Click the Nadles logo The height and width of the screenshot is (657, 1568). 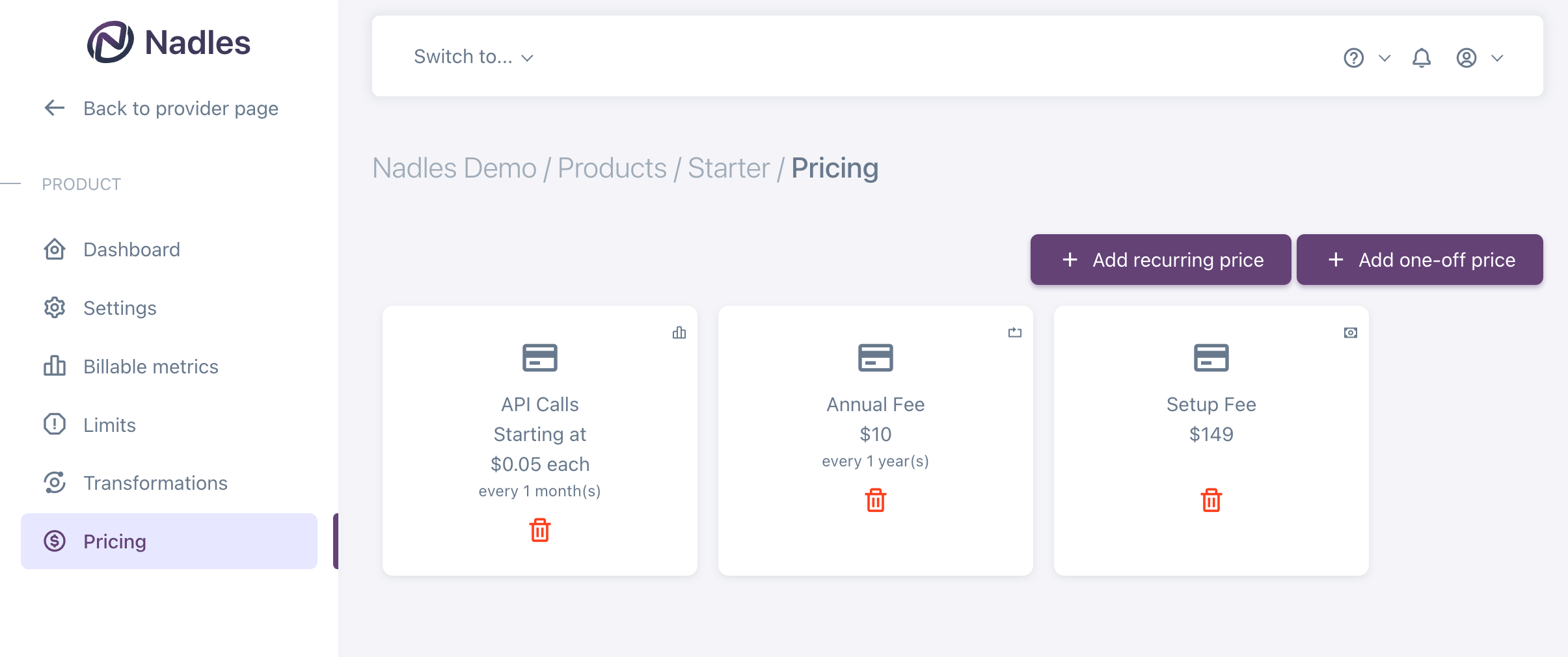[169, 43]
